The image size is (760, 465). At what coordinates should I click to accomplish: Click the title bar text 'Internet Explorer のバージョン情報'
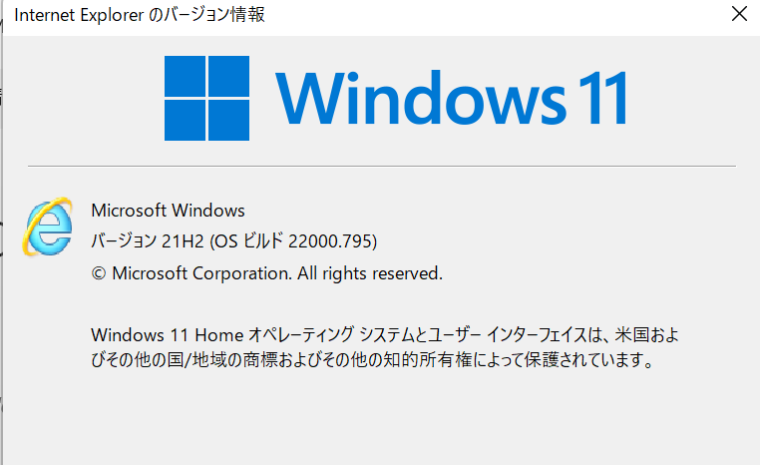click(x=140, y=15)
